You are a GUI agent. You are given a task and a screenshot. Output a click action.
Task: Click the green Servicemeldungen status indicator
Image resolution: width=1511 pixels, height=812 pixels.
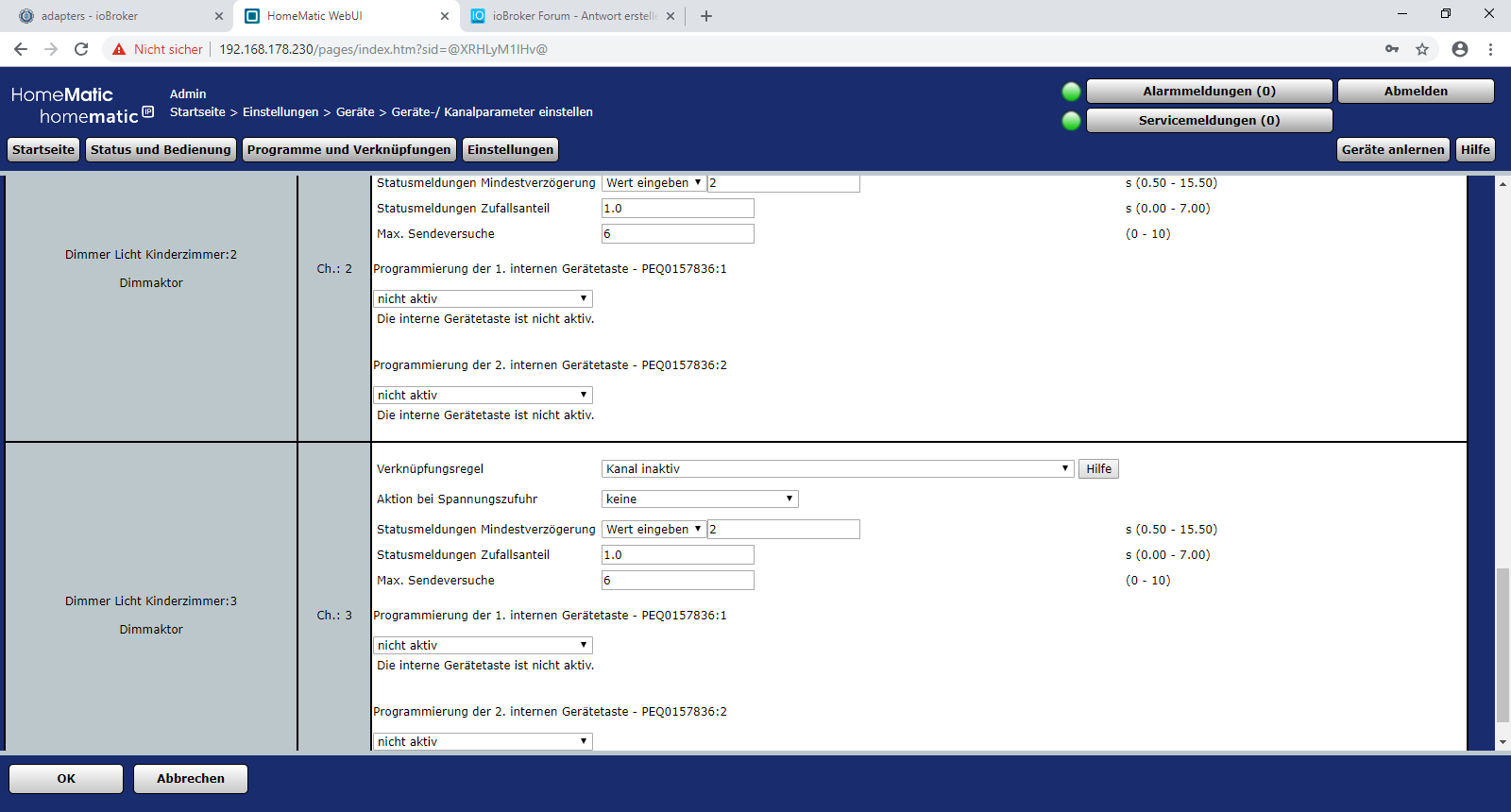[1071, 121]
